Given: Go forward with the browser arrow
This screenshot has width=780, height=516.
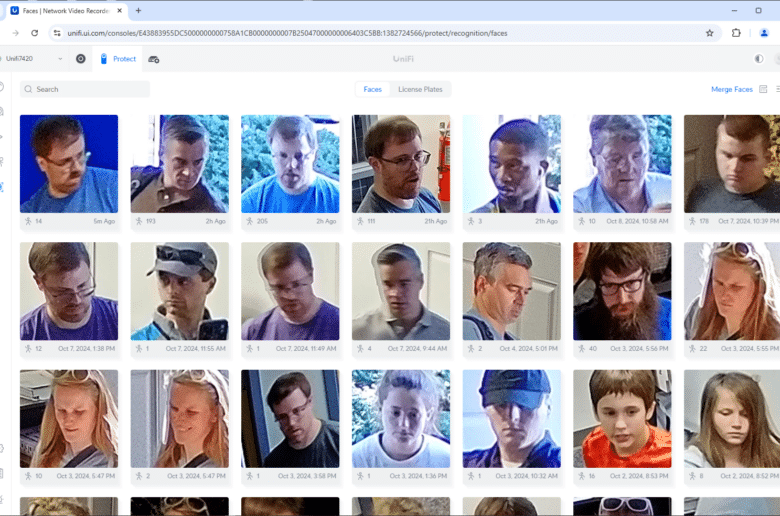Looking at the screenshot, I should [15, 33].
